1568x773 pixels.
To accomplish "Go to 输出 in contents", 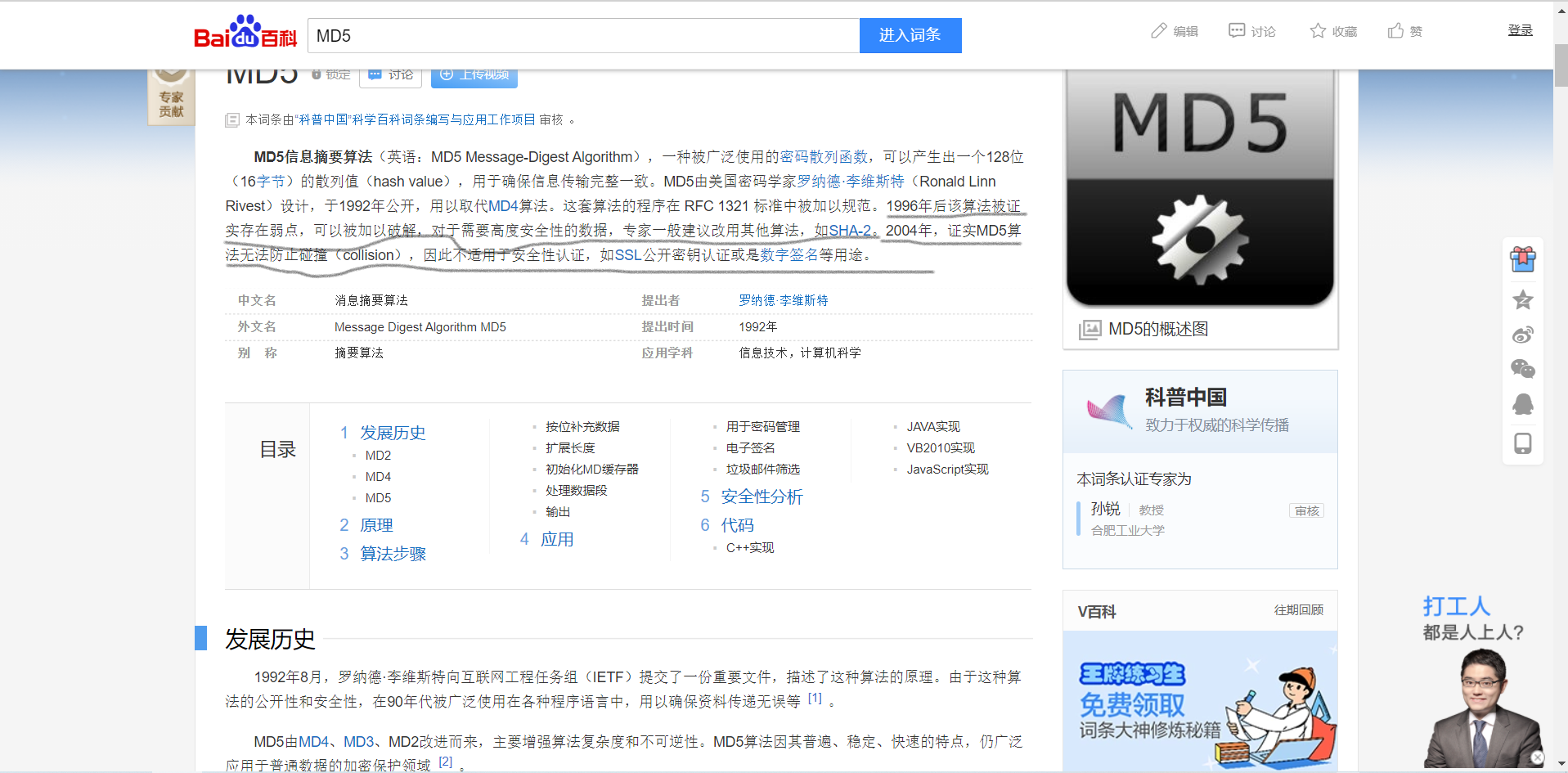I will point(558,512).
